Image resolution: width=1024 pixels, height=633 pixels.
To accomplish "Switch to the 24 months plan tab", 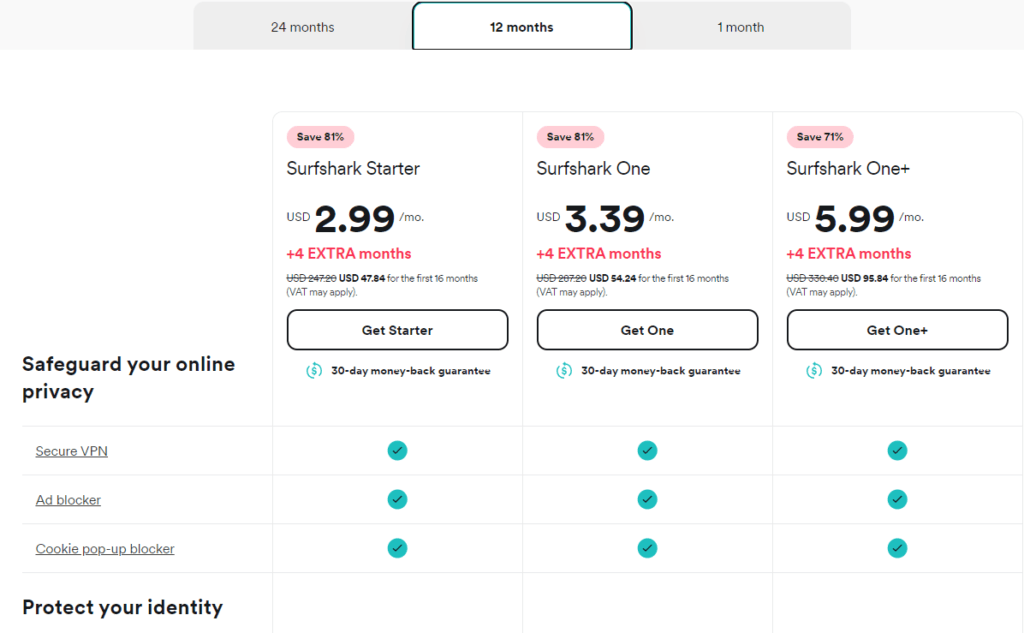I will [302, 27].
